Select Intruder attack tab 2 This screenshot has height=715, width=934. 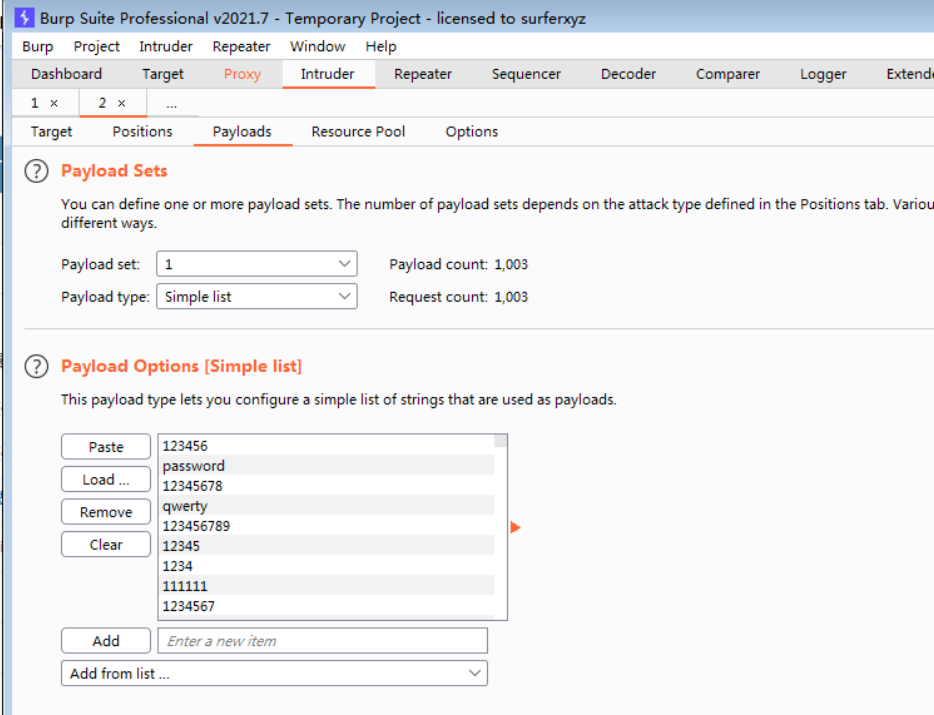[x=102, y=103]
